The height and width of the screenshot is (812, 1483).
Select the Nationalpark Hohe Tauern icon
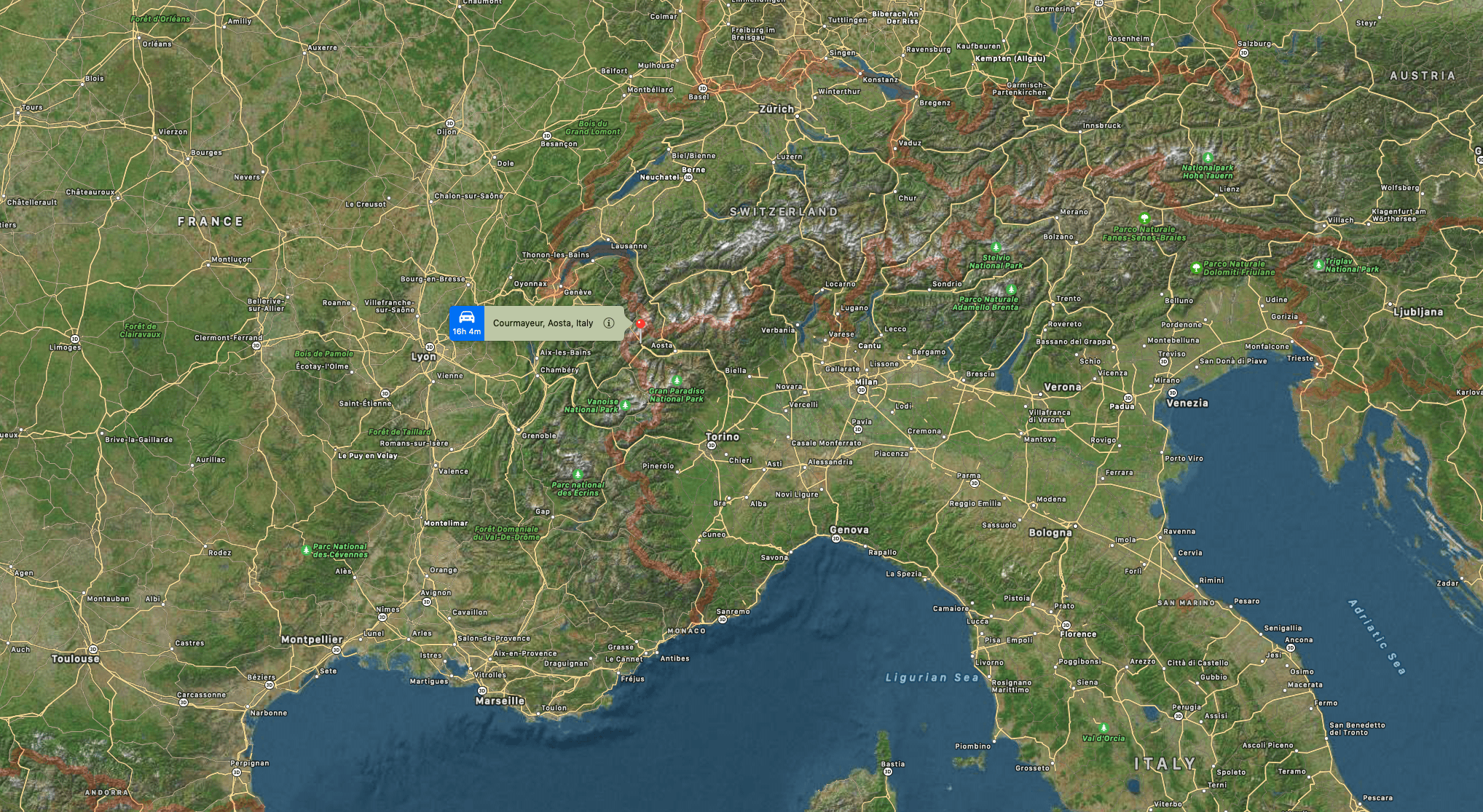click(x=1208, y=157)
